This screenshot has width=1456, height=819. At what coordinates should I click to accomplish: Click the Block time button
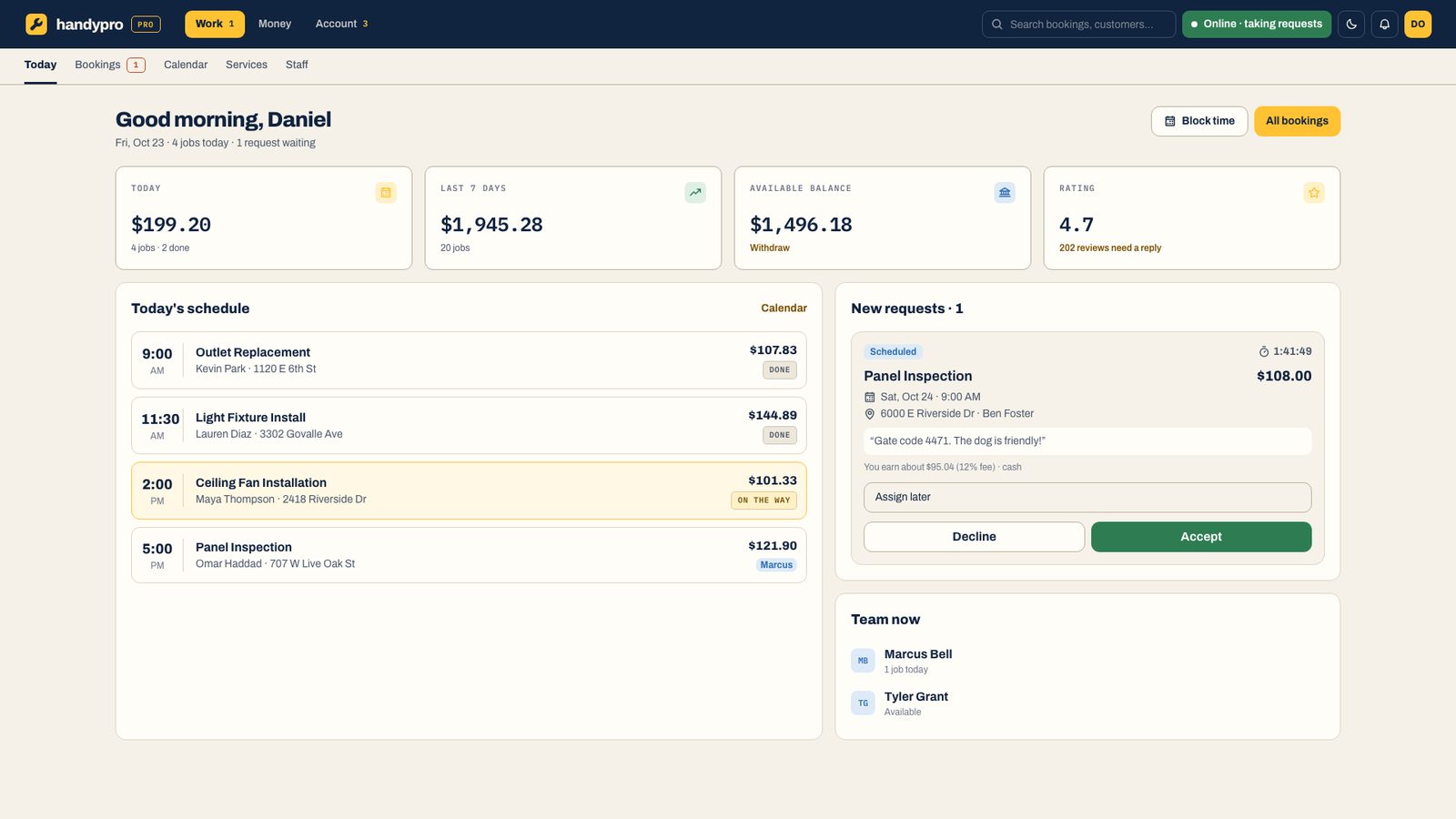point(1199,121)
